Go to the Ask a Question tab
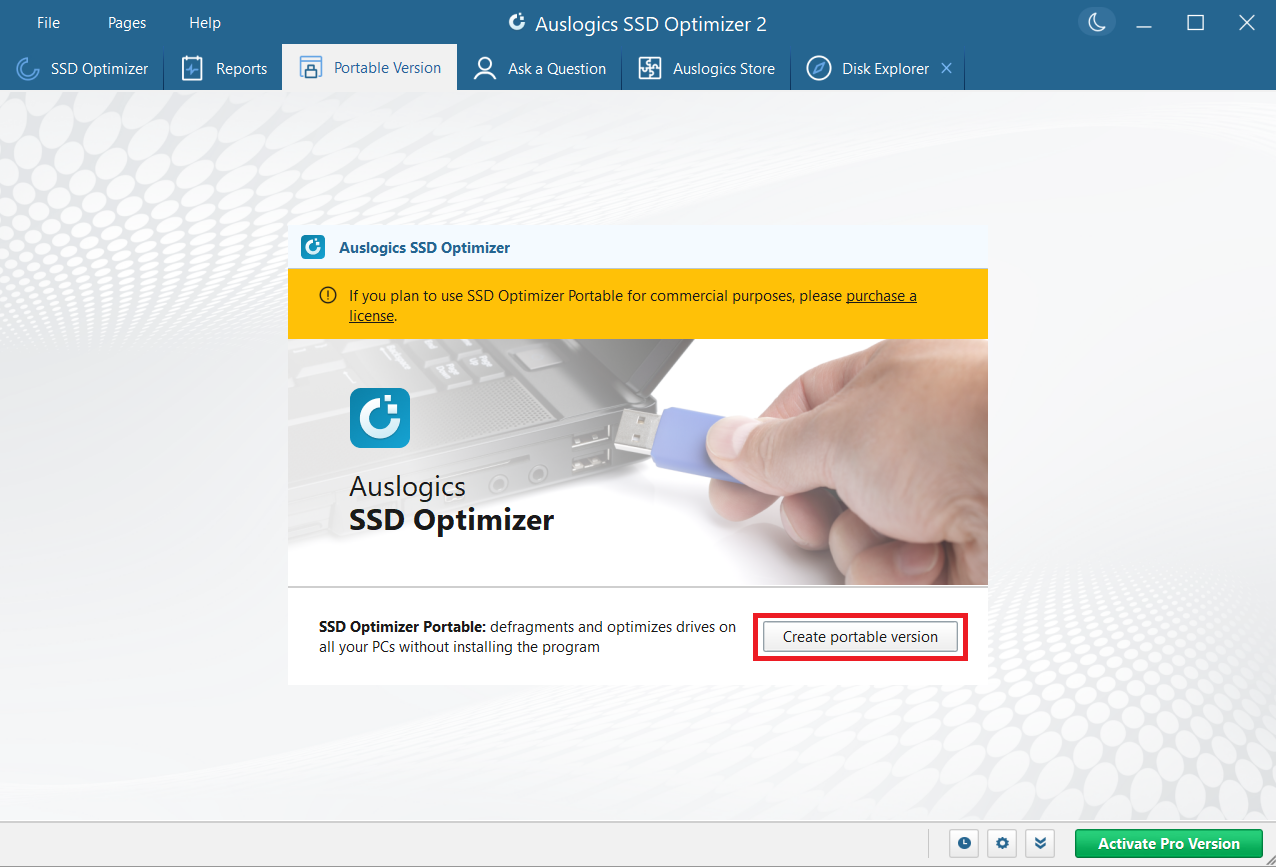Viewport: 1276px width, 867px height. click(540, 69)
